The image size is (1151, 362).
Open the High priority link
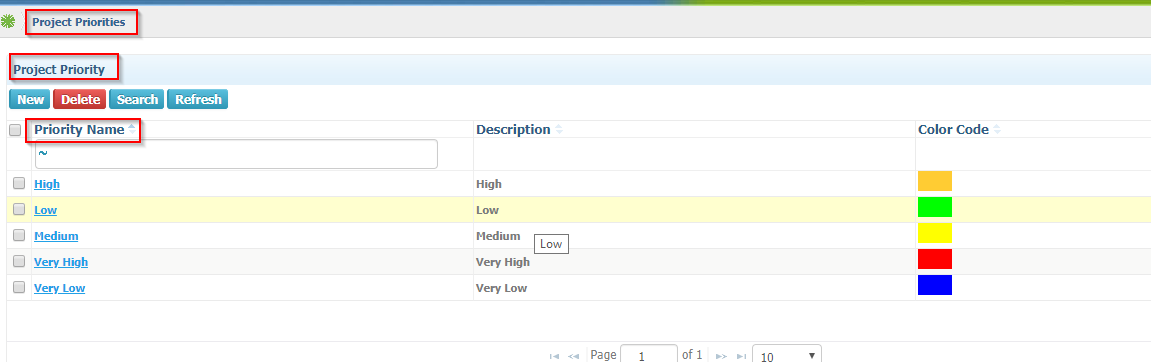[x=47, y=184]
